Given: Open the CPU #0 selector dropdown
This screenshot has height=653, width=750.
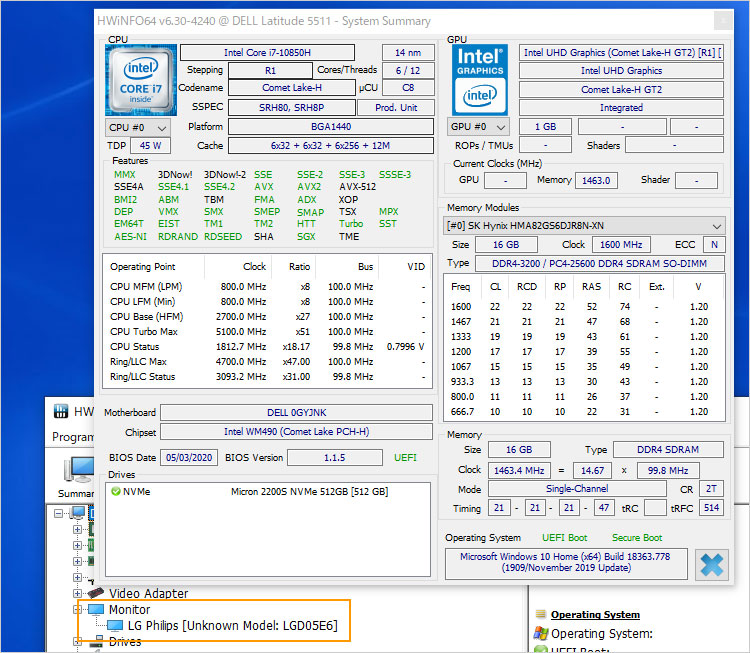Looking at the screenshot, I should 138,128.
